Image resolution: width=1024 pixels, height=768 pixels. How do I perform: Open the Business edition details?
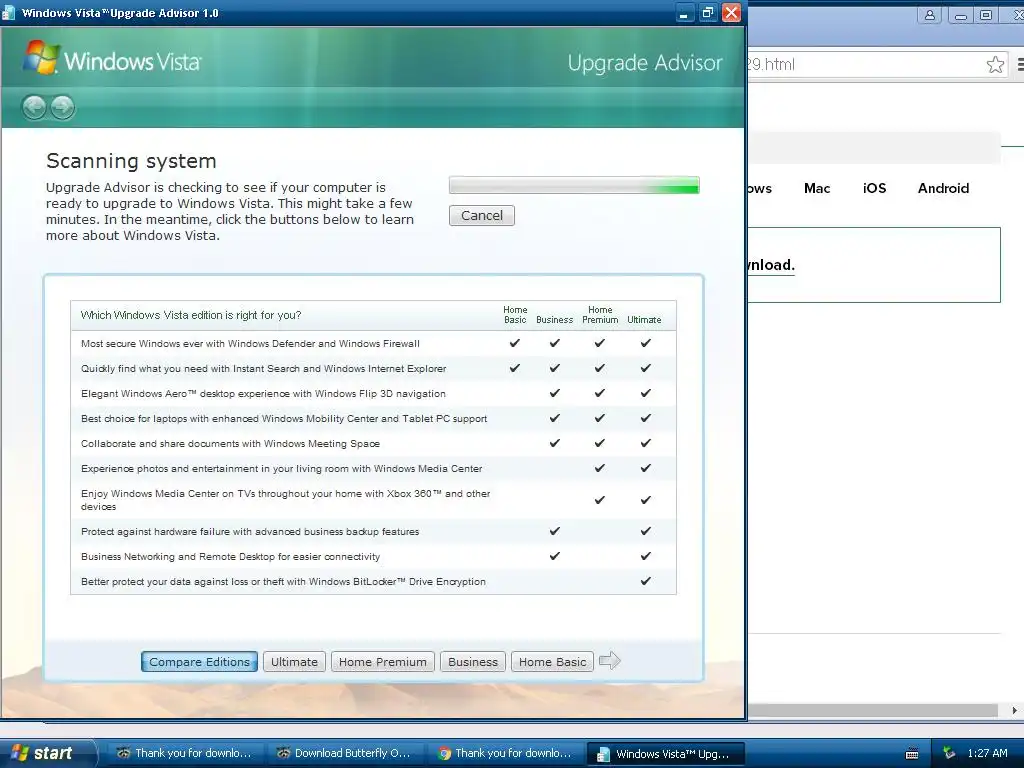(x=473, y=662)
